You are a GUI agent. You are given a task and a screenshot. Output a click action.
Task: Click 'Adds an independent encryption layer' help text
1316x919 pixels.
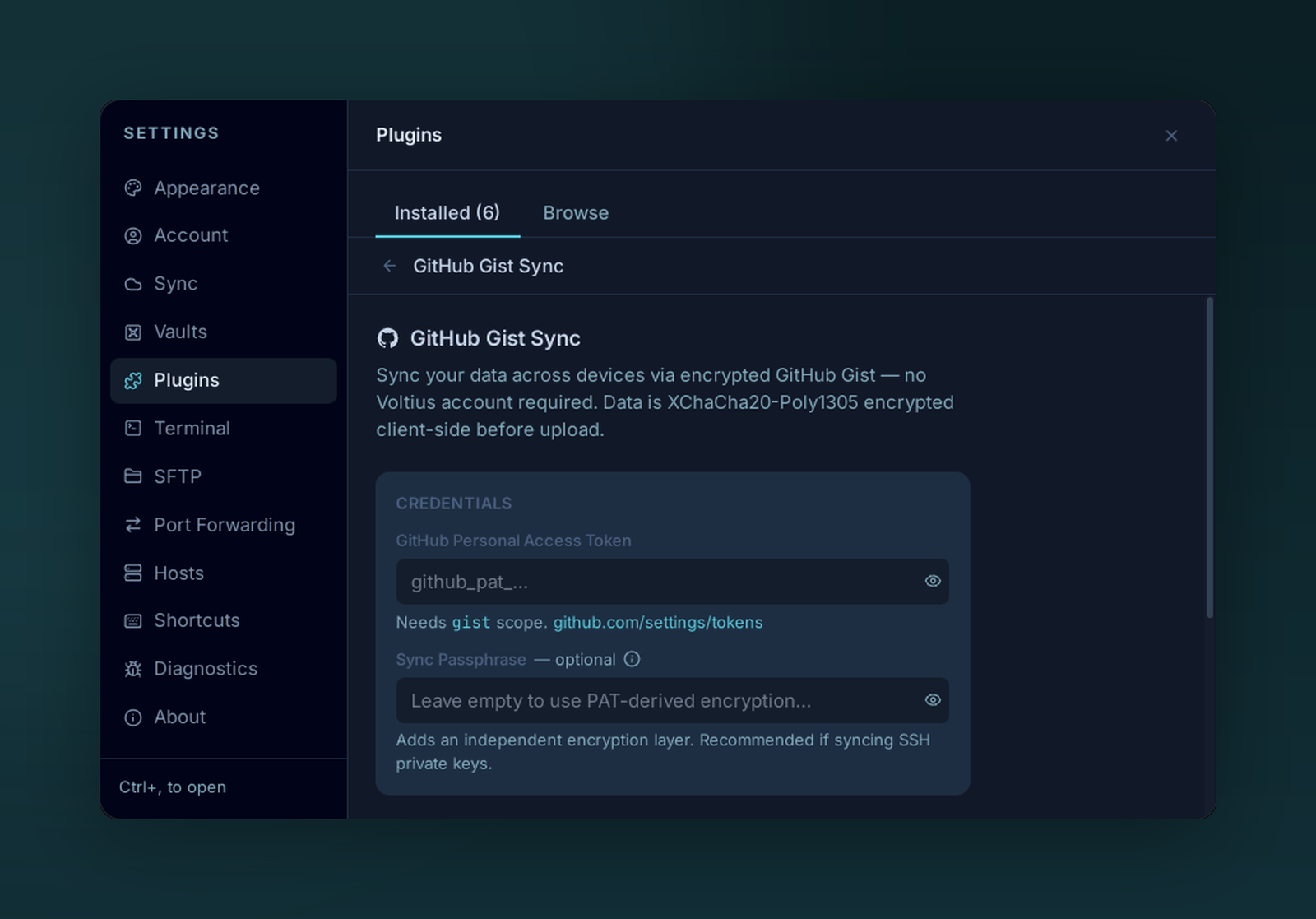tap(663, 752)
